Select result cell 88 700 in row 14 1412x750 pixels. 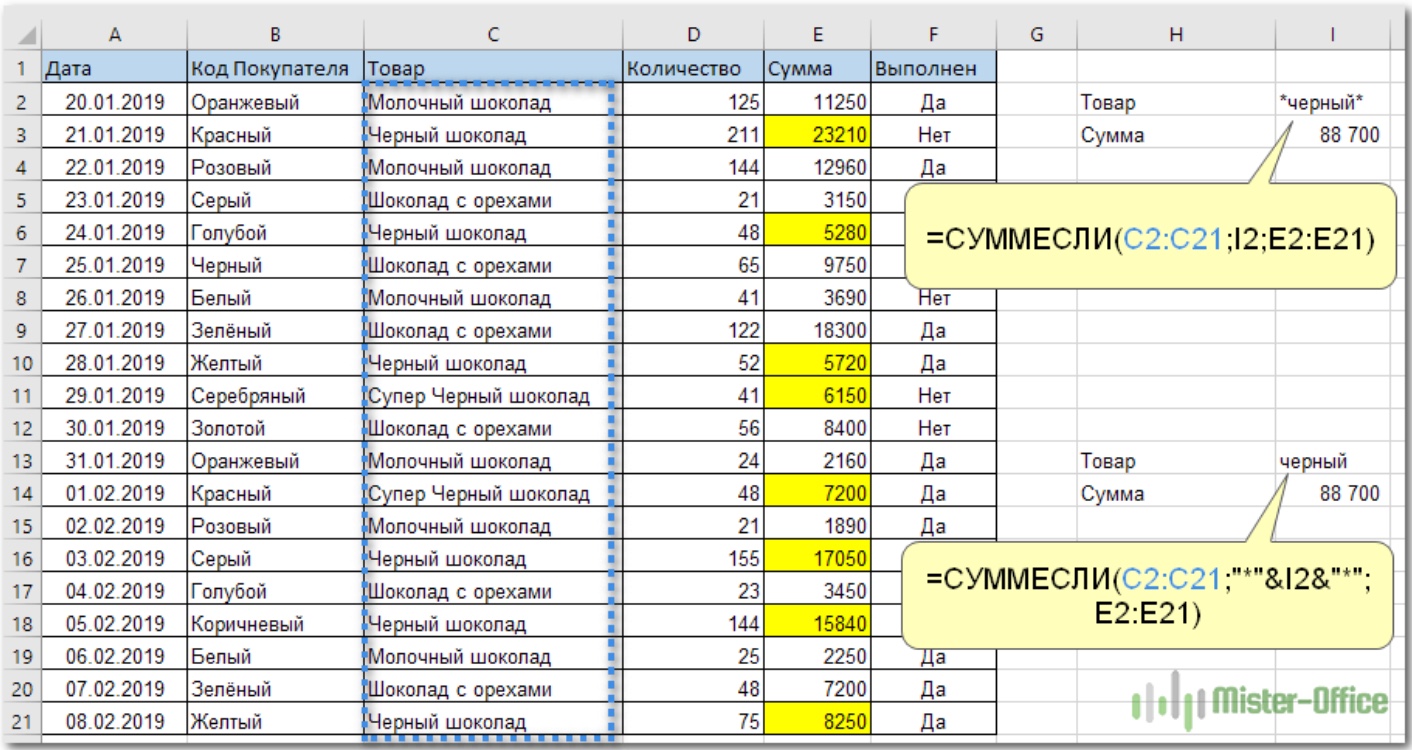(x=1332, y=494)
